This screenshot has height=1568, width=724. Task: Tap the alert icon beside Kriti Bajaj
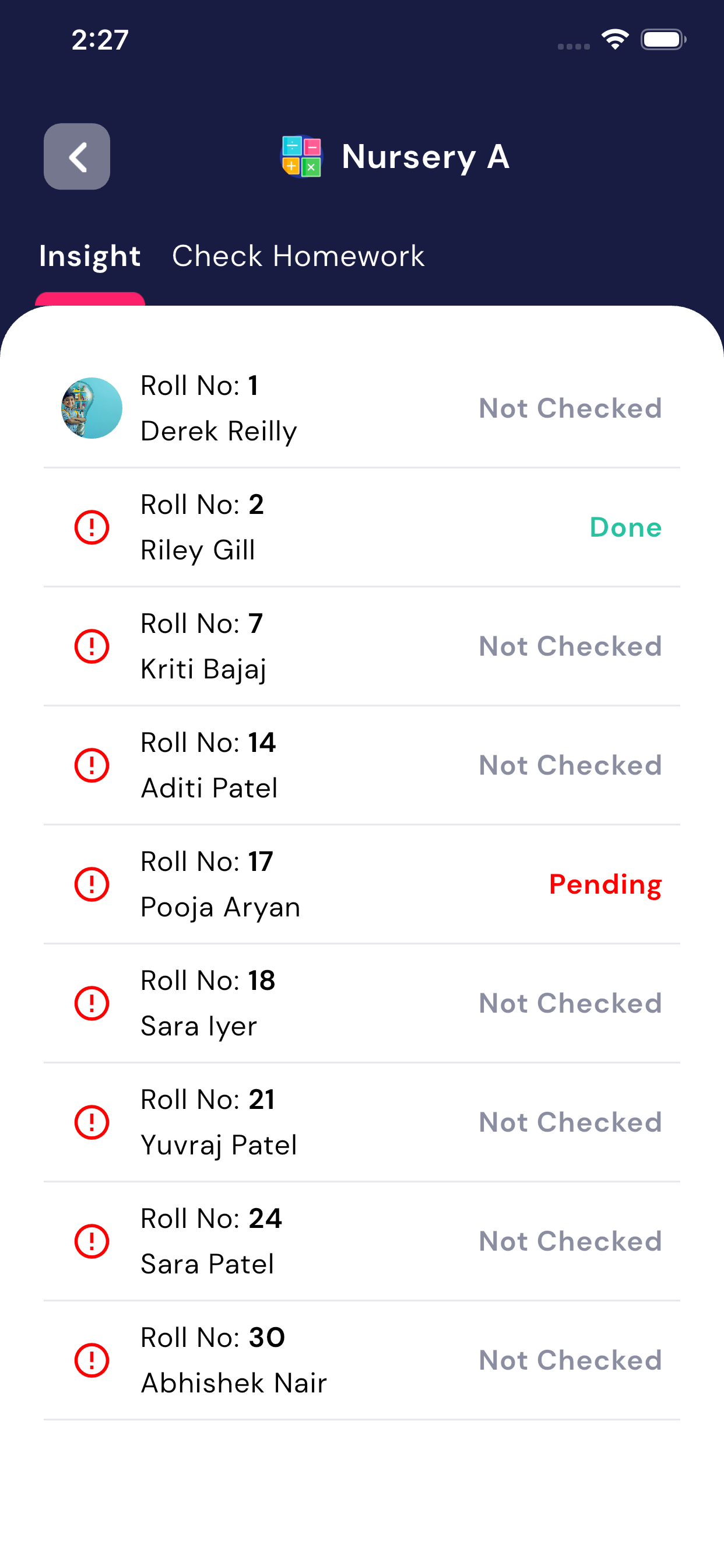click(92, 646)
